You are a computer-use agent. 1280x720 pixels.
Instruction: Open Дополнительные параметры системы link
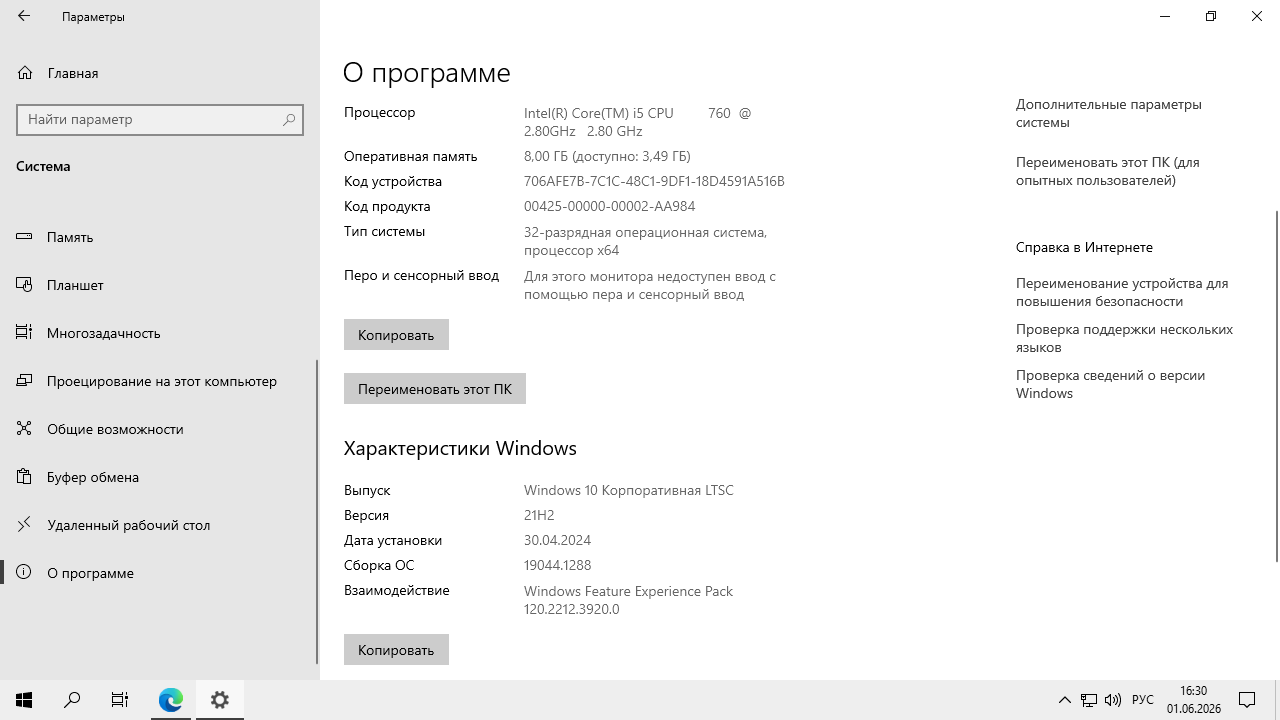1109,113
